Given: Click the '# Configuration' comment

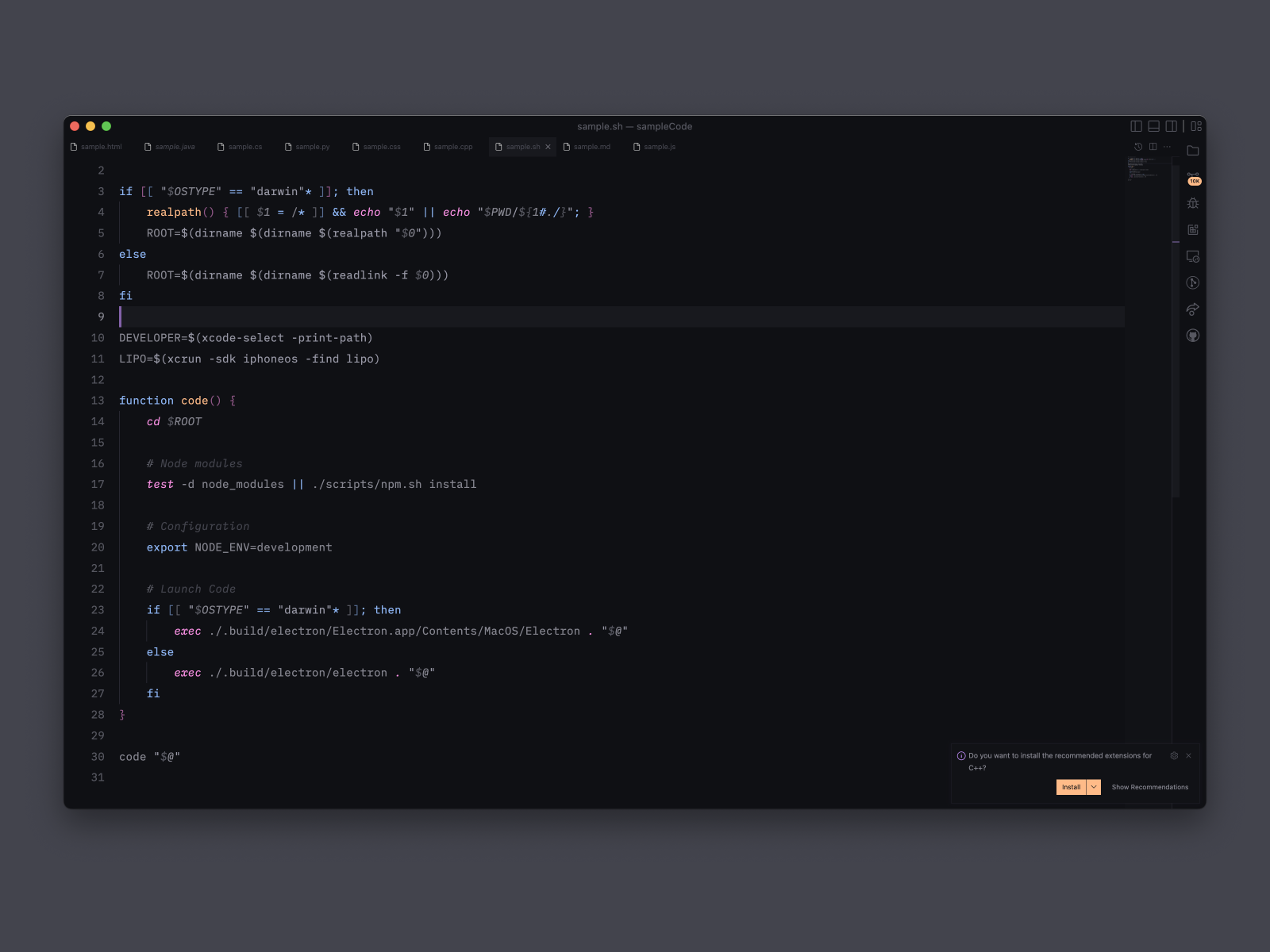Looking at the screenshot, I should (x=198, y=526).
